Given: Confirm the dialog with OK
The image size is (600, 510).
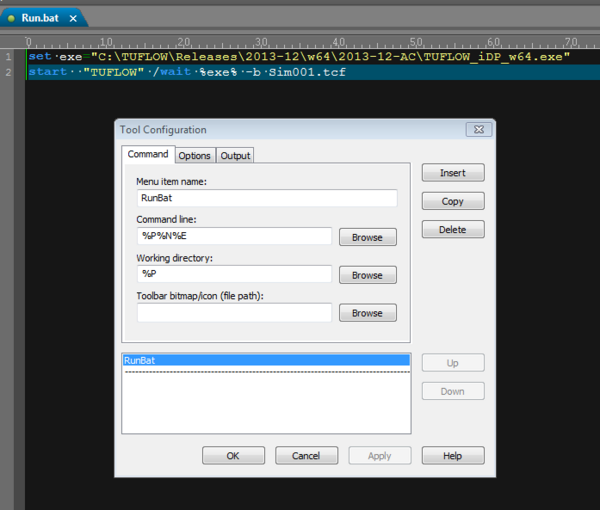Looking at the screenshot, I should (x=233, y=456).
